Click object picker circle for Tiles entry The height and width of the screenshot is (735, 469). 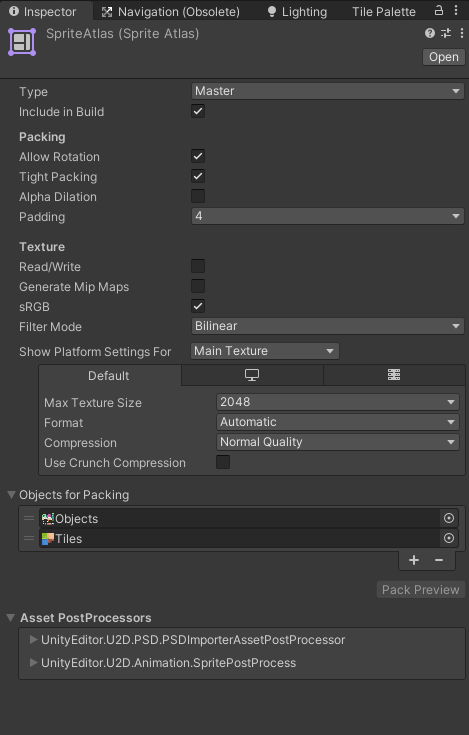tap(449, 538)
